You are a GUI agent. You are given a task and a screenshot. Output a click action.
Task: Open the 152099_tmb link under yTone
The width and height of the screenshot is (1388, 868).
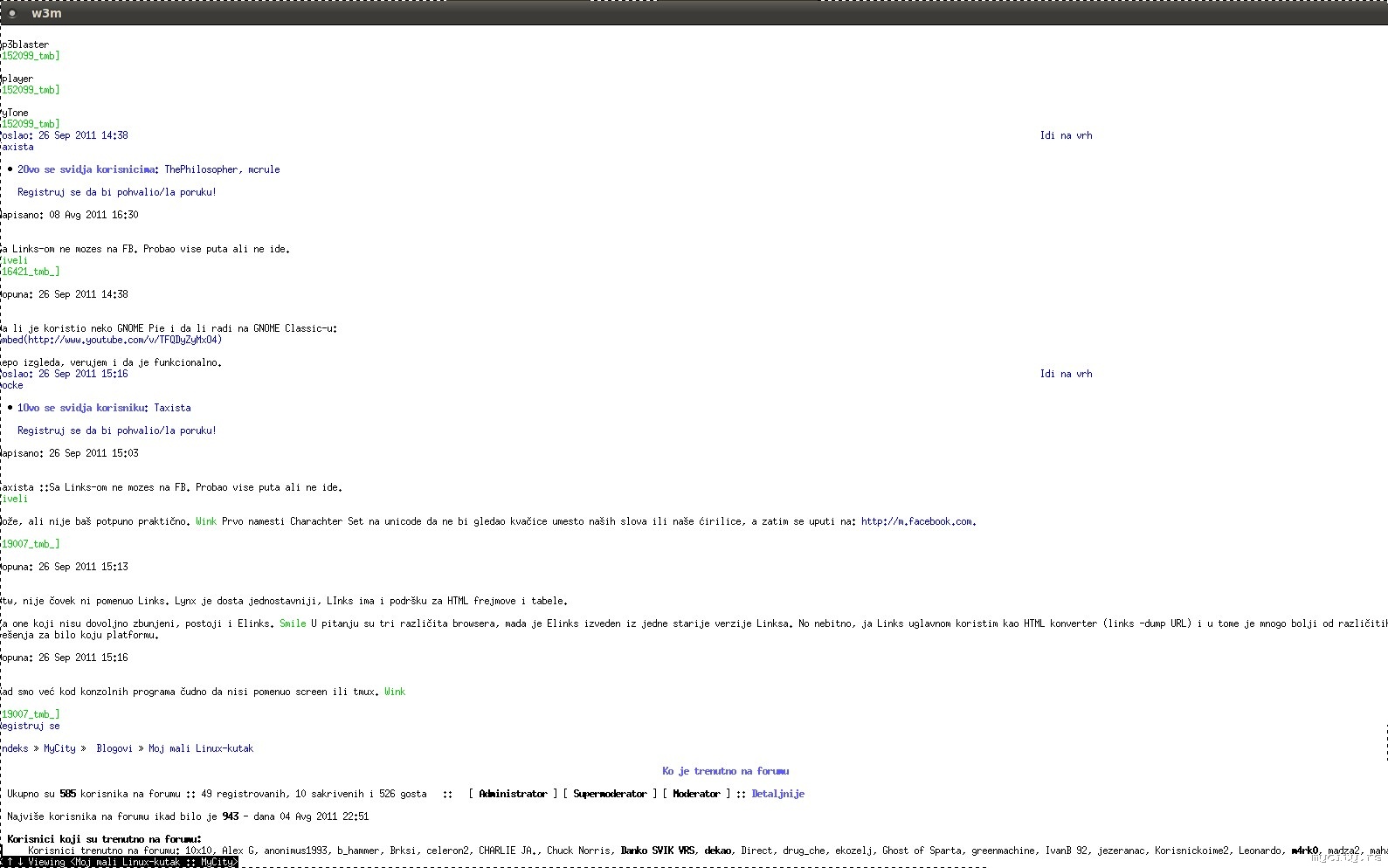coord(31,124)
